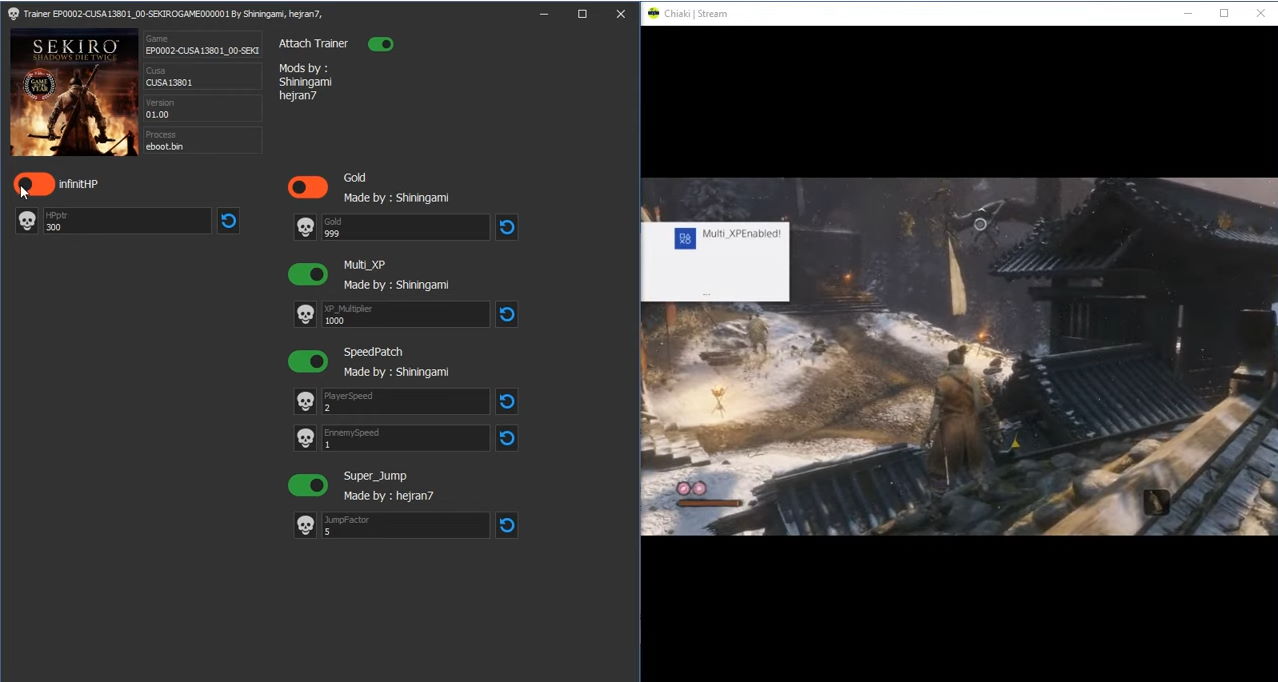The image size is (1278, 682).
Task: Reset the XP_Multiplier value with refresh icon
Action: pos(507,314)
